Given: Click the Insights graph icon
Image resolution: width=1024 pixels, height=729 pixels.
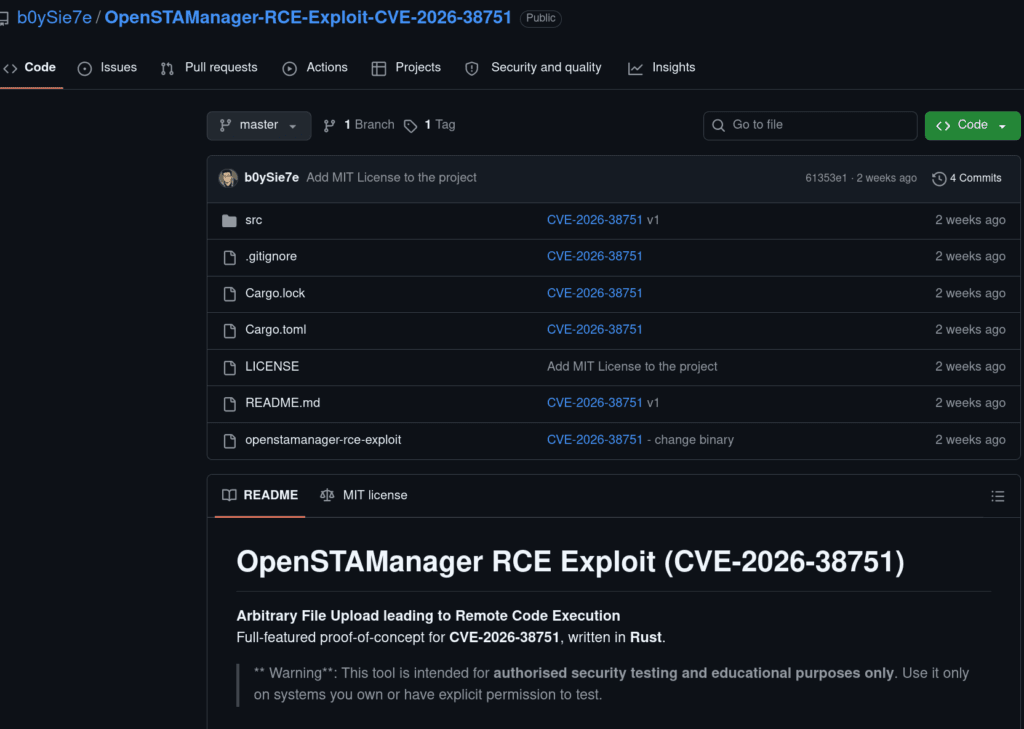Looking at the screenshot, I should (635, 69).
